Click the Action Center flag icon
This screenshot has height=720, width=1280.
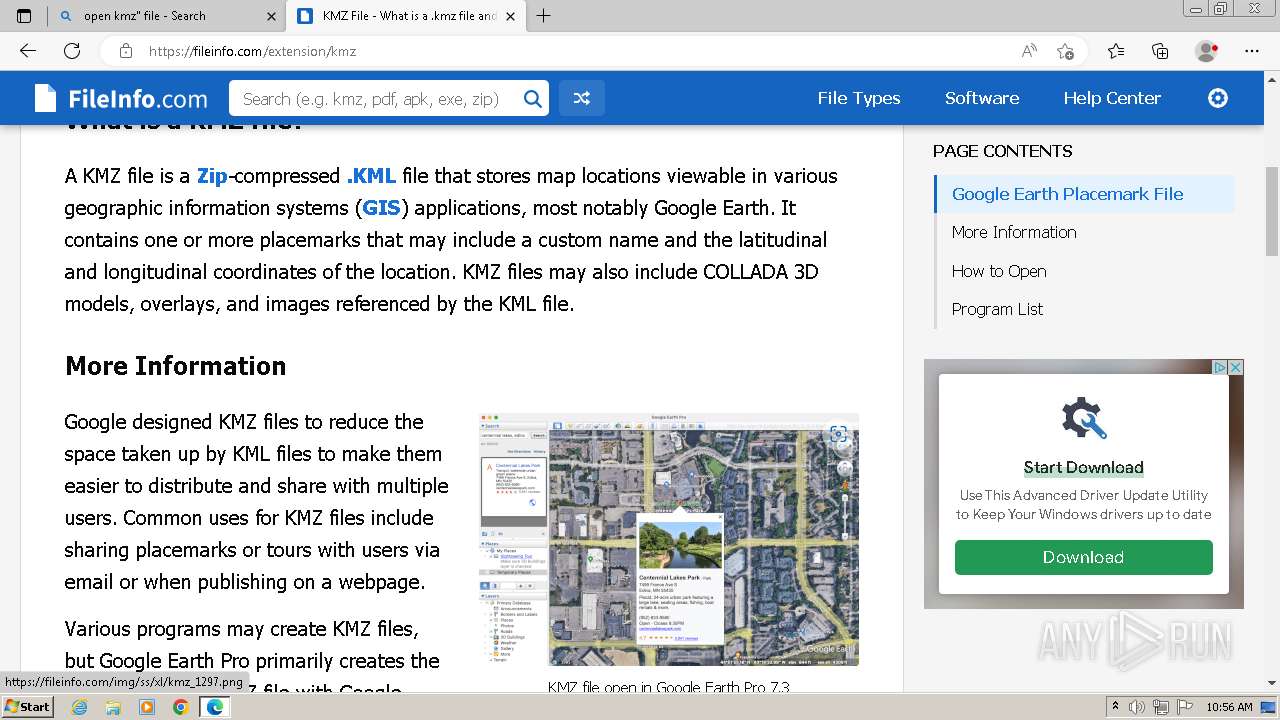[x=1184, y=707]
